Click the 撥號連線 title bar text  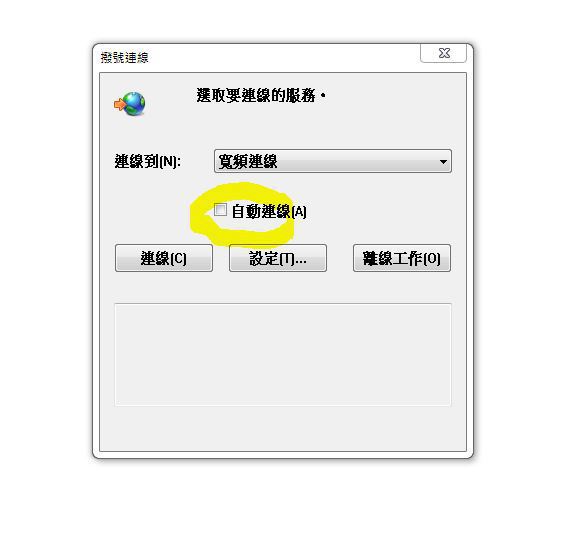pyautogui.click(x=124, y=57)
